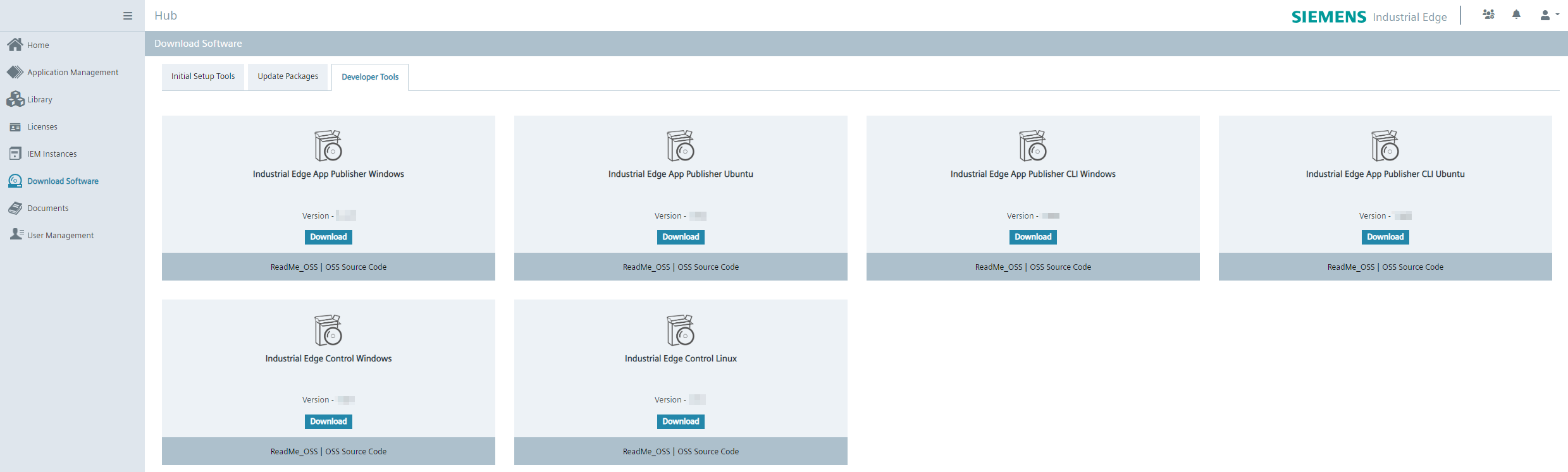
Task: Click 'Industrial Edge App Publisher Windows' title
Action: point(328,174)
